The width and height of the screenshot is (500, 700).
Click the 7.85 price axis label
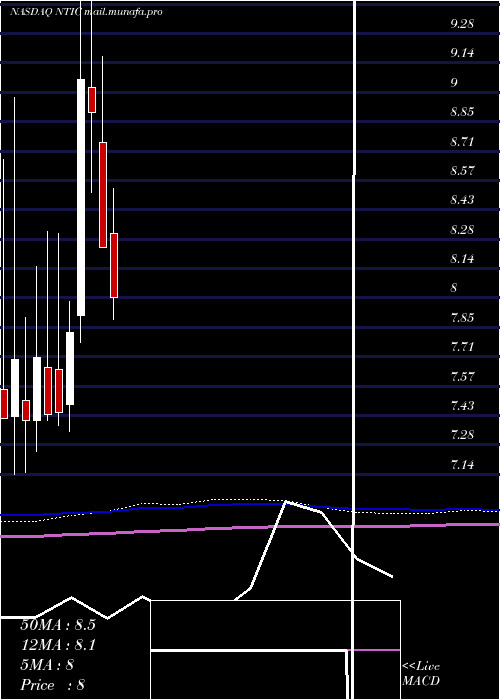[462, 318]
